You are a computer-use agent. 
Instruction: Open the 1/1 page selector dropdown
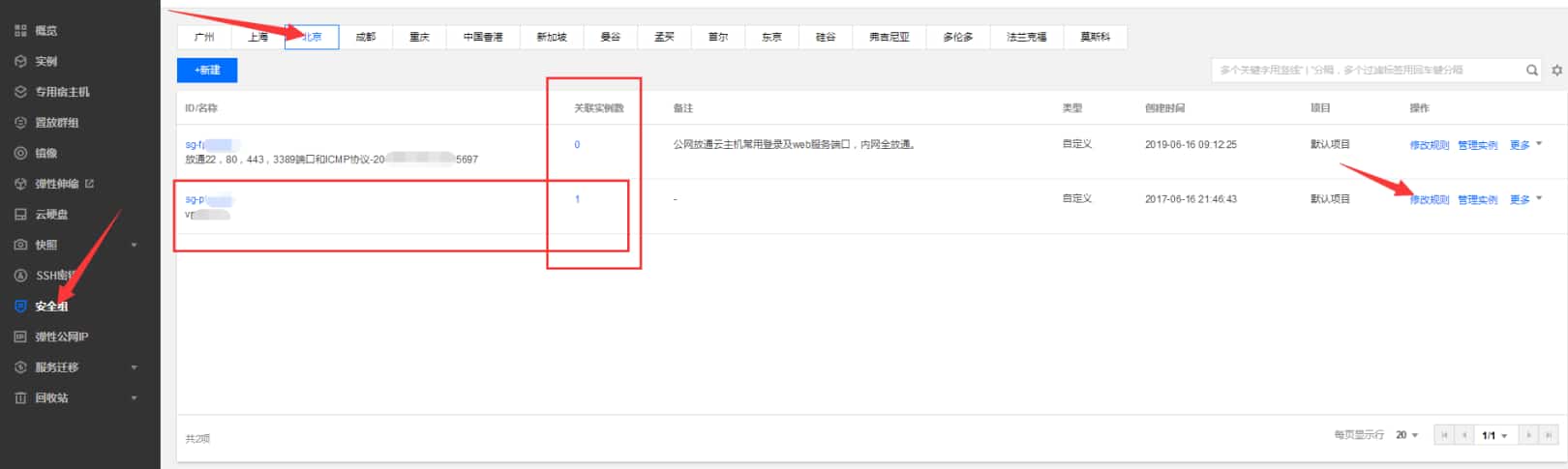coord(1494,435)
